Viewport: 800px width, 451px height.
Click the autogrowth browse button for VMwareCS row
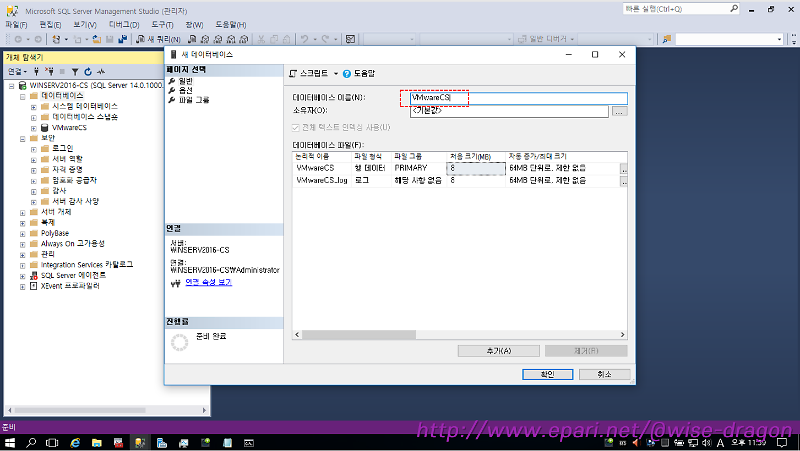[x=623, y=169]
